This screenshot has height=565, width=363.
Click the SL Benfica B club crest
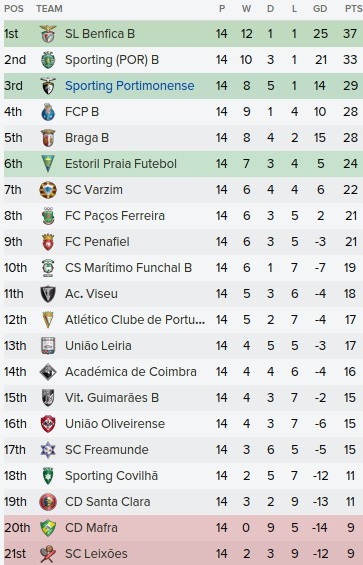coord(48,34)
